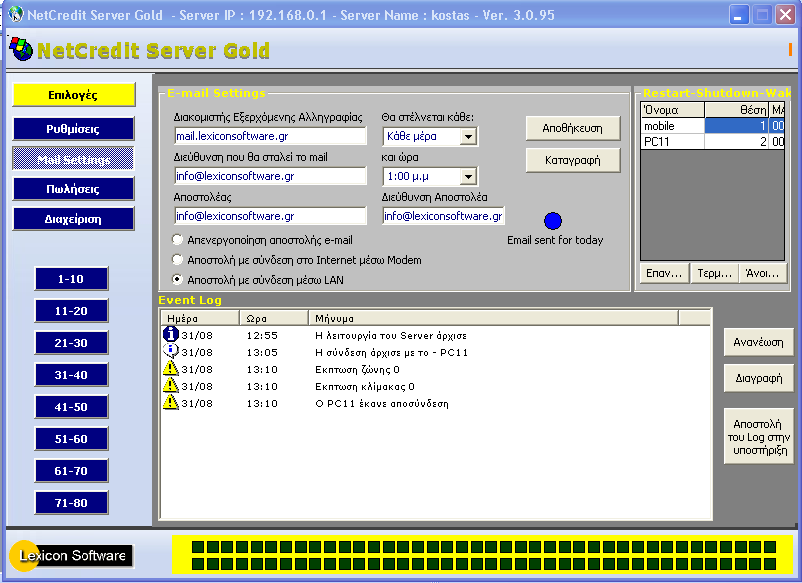Image resolution: width=802 pixels, height=583 pixels.
Task: Show stations 31-40
Action: tap(71, 375)
